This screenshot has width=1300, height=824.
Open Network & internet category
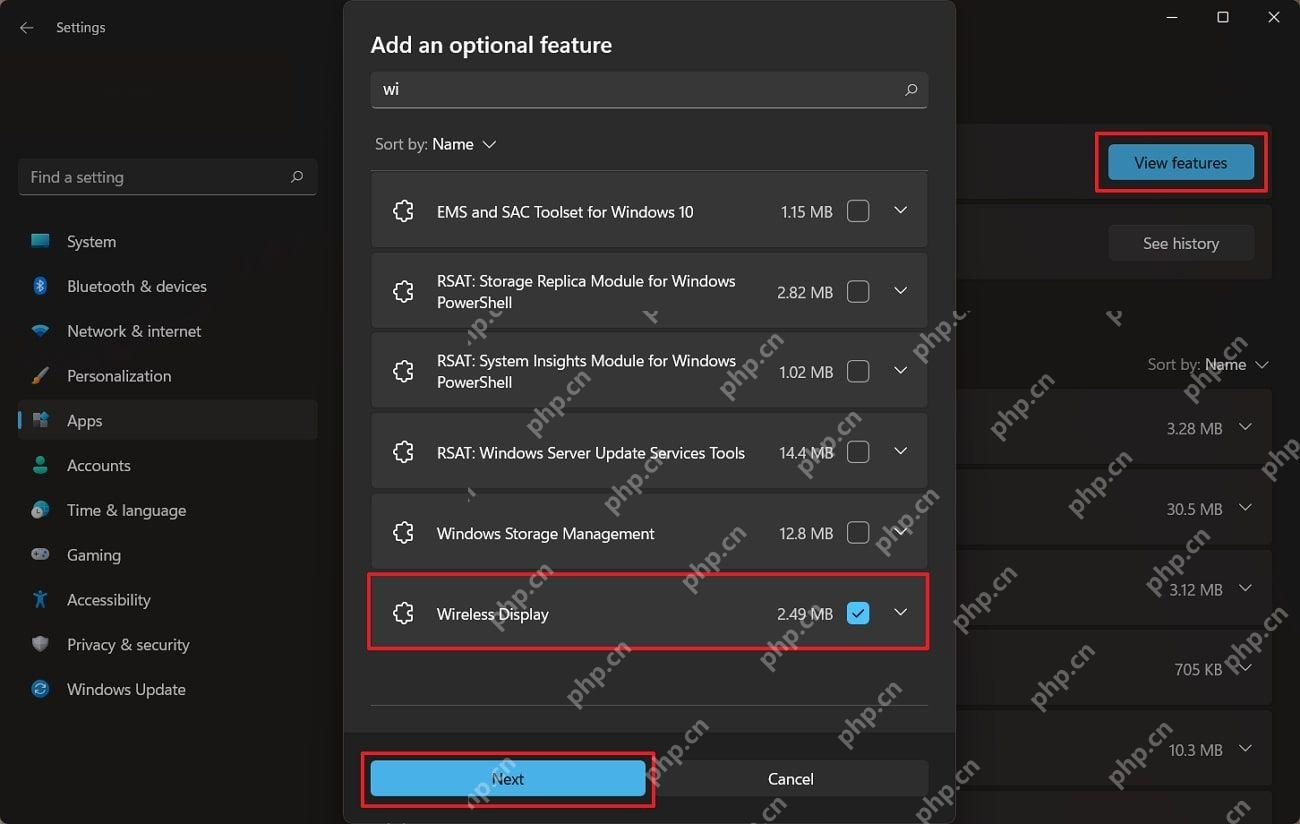[168, 331]
